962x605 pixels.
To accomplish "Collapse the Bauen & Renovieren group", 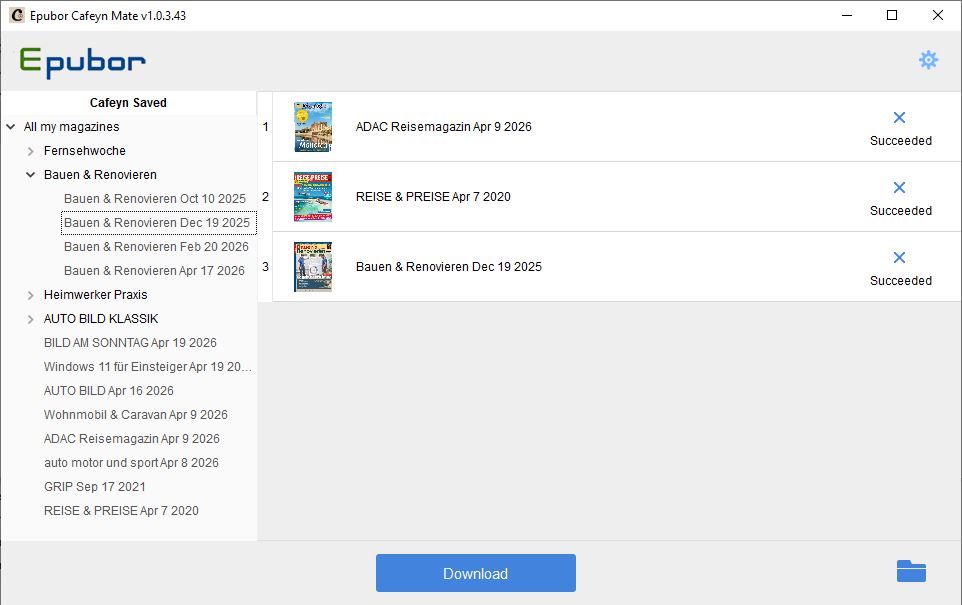I will coord(30,174).
